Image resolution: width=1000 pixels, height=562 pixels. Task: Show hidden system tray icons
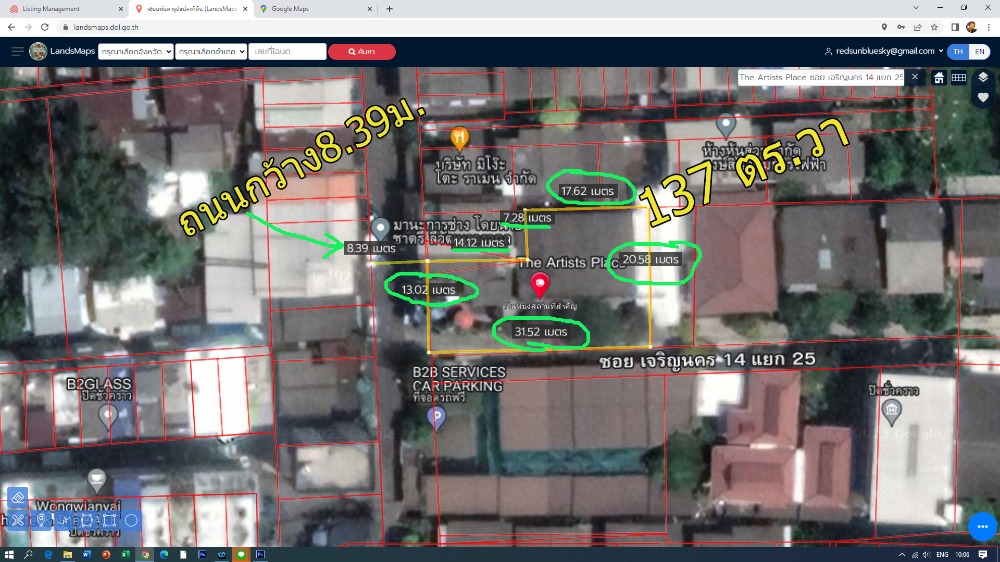pos(902,554)
